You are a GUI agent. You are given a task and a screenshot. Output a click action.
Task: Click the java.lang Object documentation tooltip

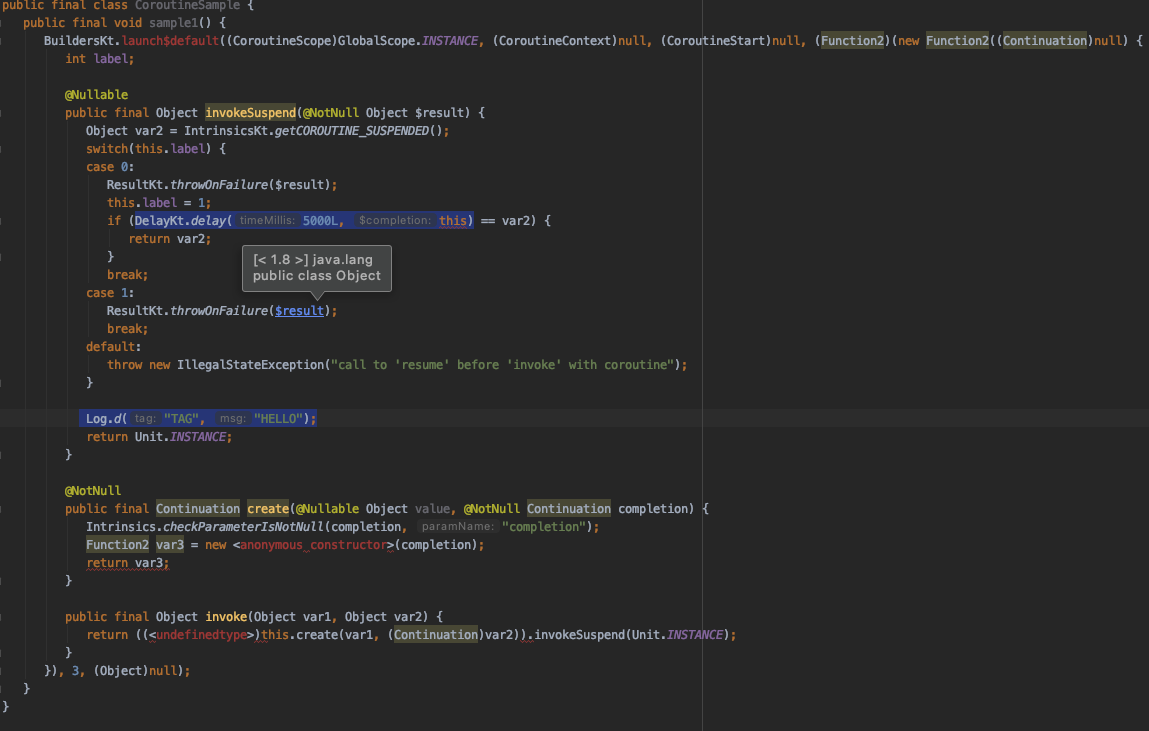[x=317, y=268]
